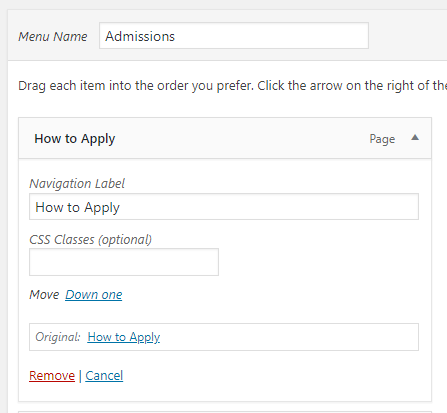Screen dimensions: 447x413
Task: Remove the How to Apply menu item
Action: coord(52,376)
